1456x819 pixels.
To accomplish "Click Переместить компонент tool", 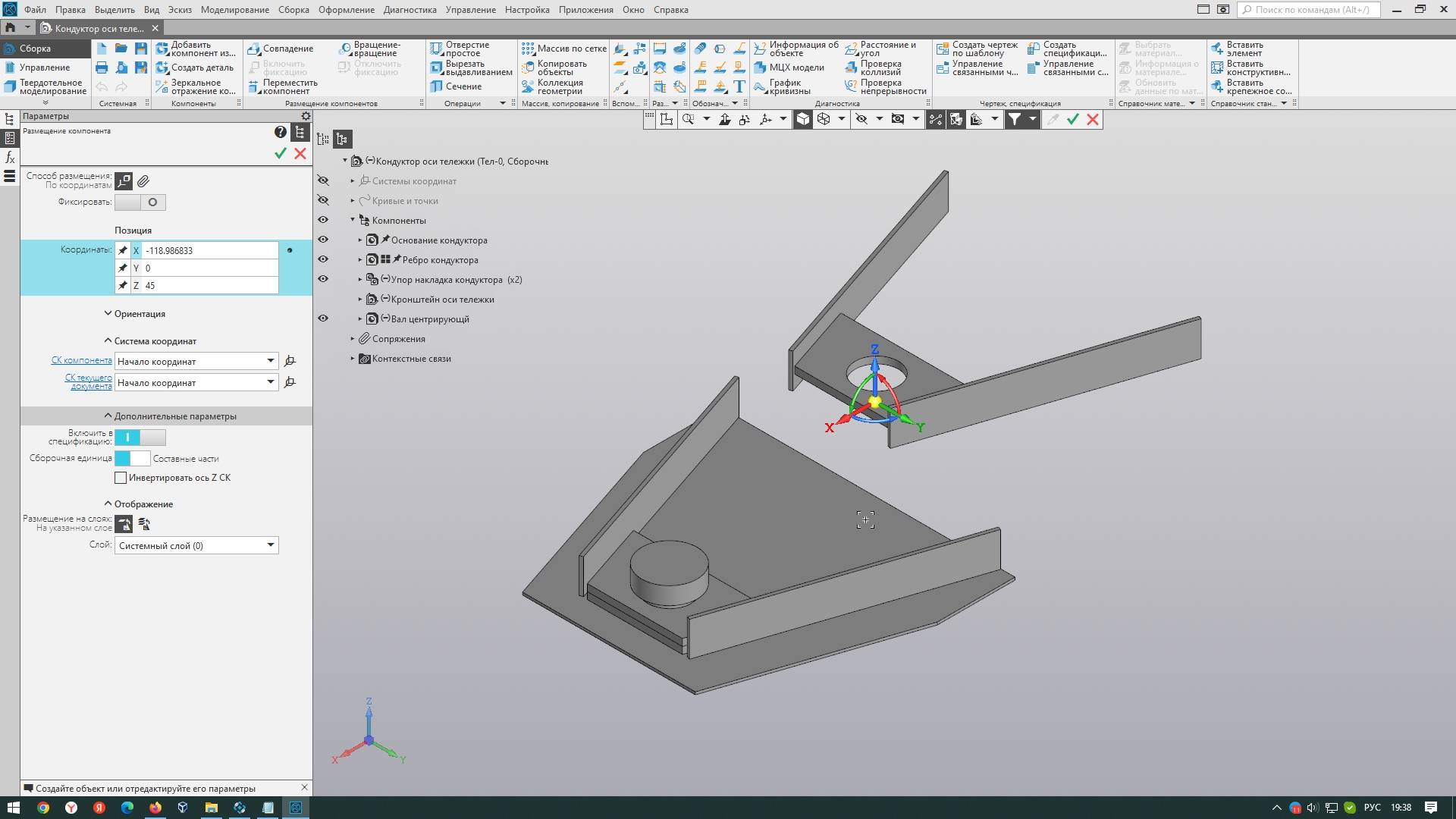I will pos(255,86).
